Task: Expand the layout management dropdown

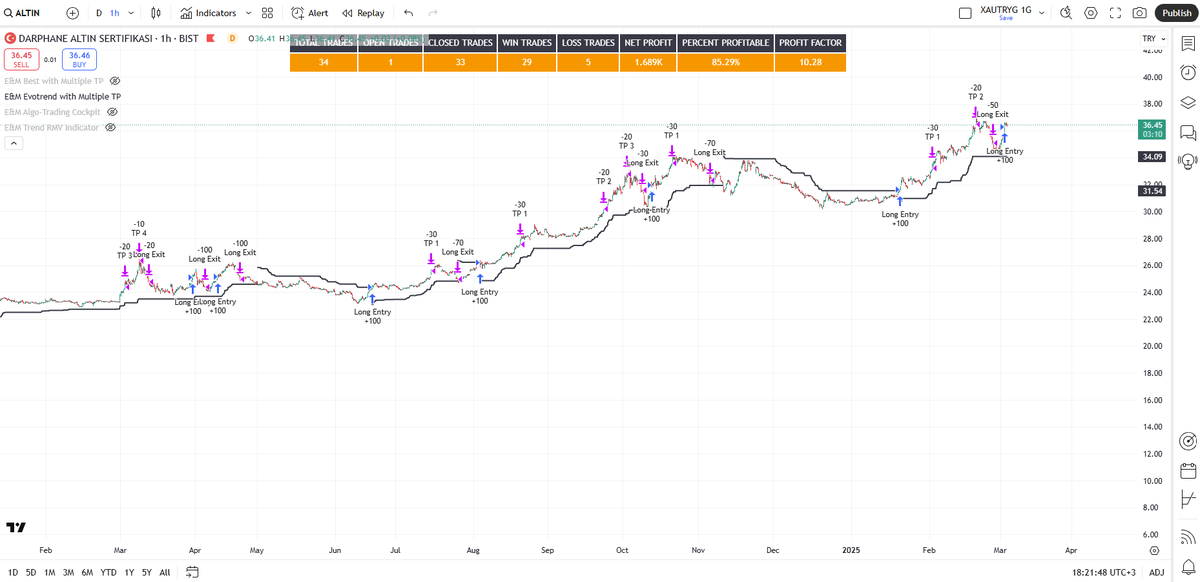Action: [x=1041, y=13]
